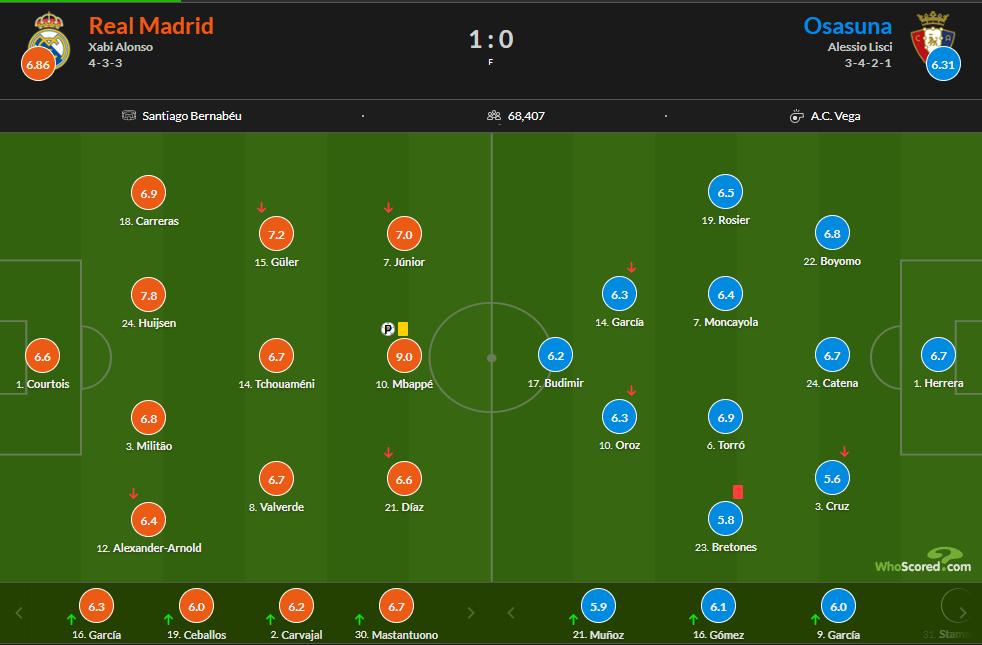Screen dimensions: 982x645
Task: Click the referee whistle icon
Action: point(796,116)
